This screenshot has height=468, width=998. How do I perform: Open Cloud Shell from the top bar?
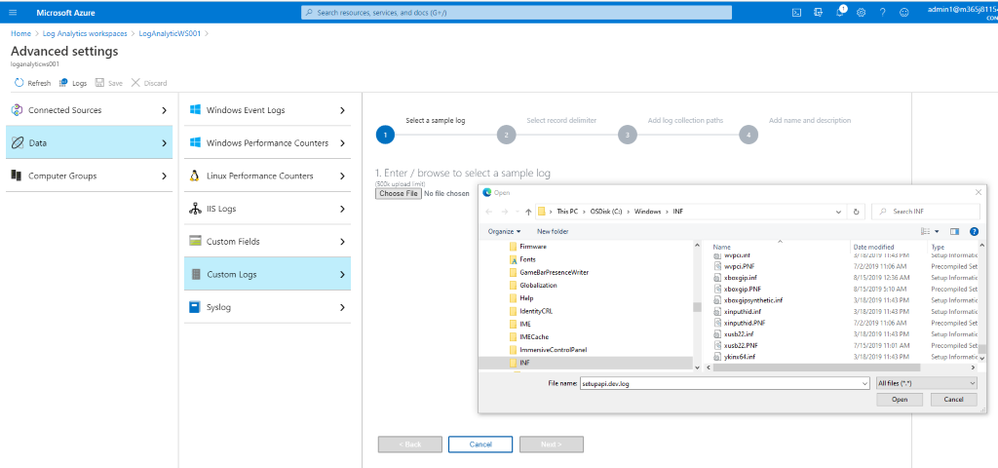point(796,12)
